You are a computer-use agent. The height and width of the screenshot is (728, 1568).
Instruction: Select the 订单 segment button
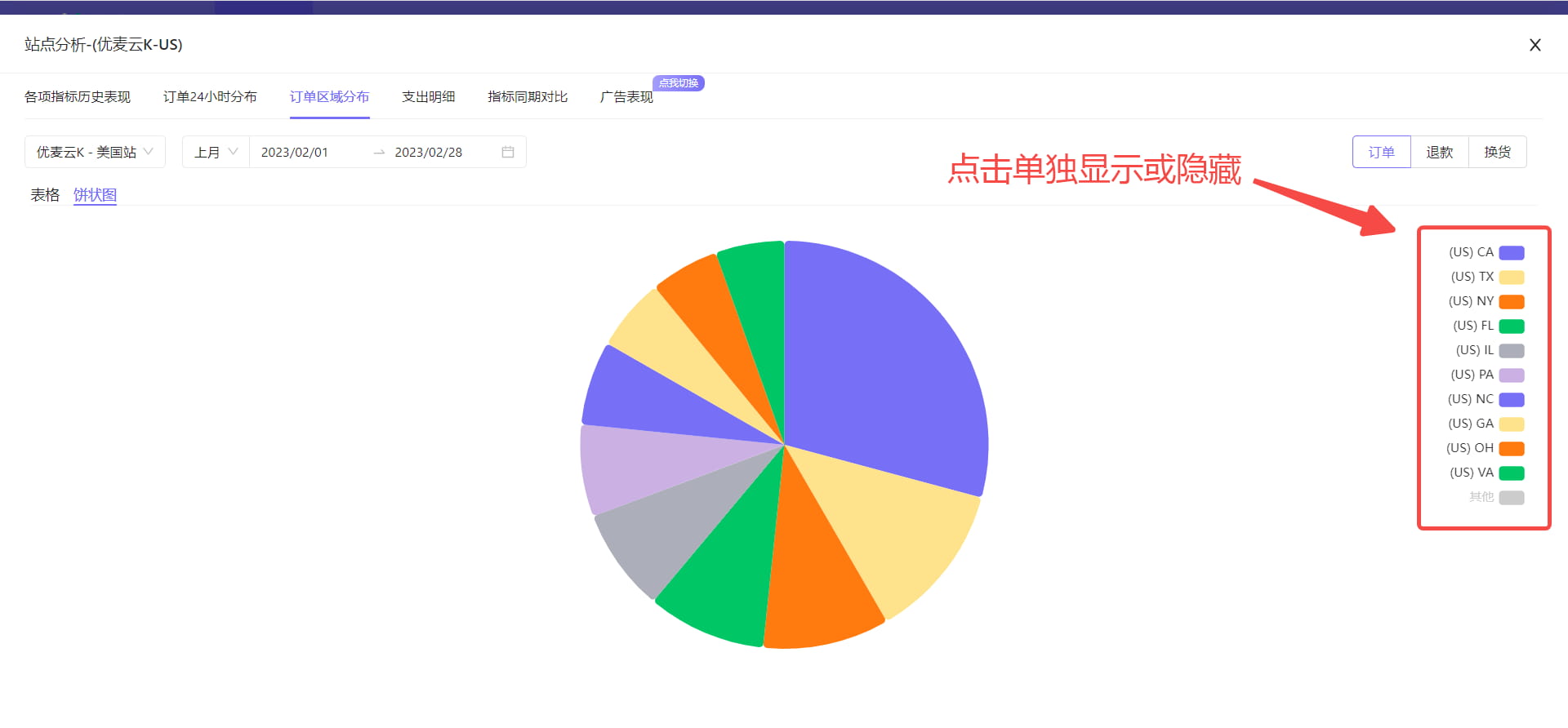click(x=1381, y=152)
